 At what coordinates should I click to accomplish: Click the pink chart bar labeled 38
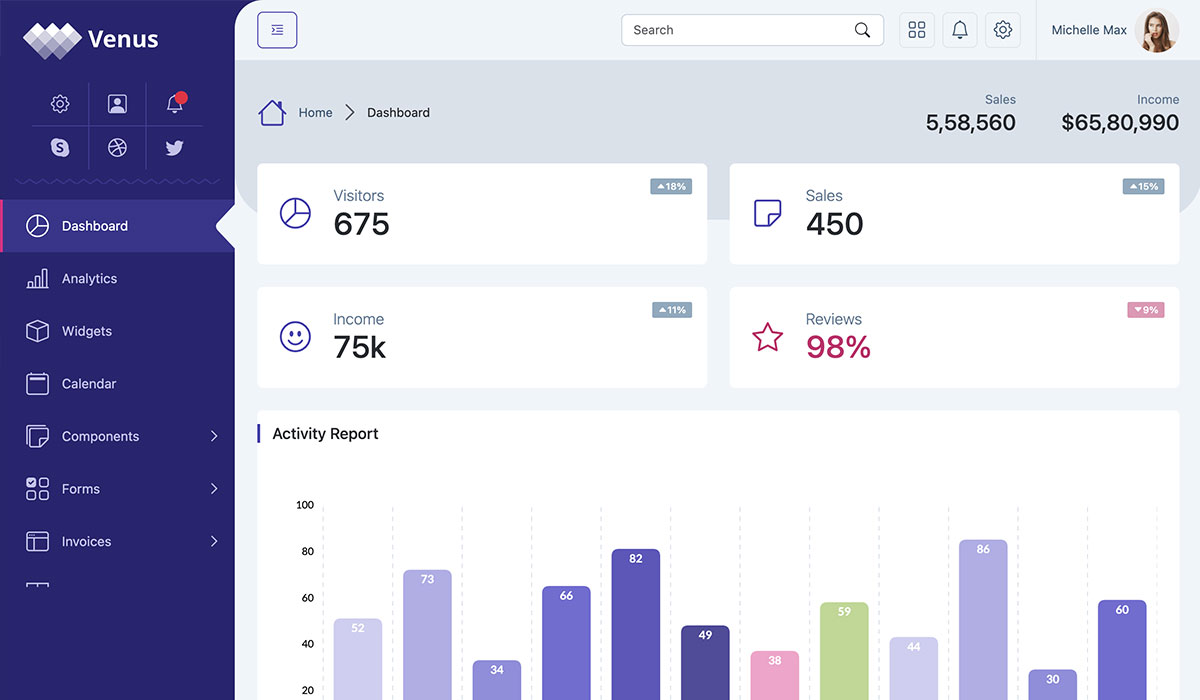click(775, 676)
